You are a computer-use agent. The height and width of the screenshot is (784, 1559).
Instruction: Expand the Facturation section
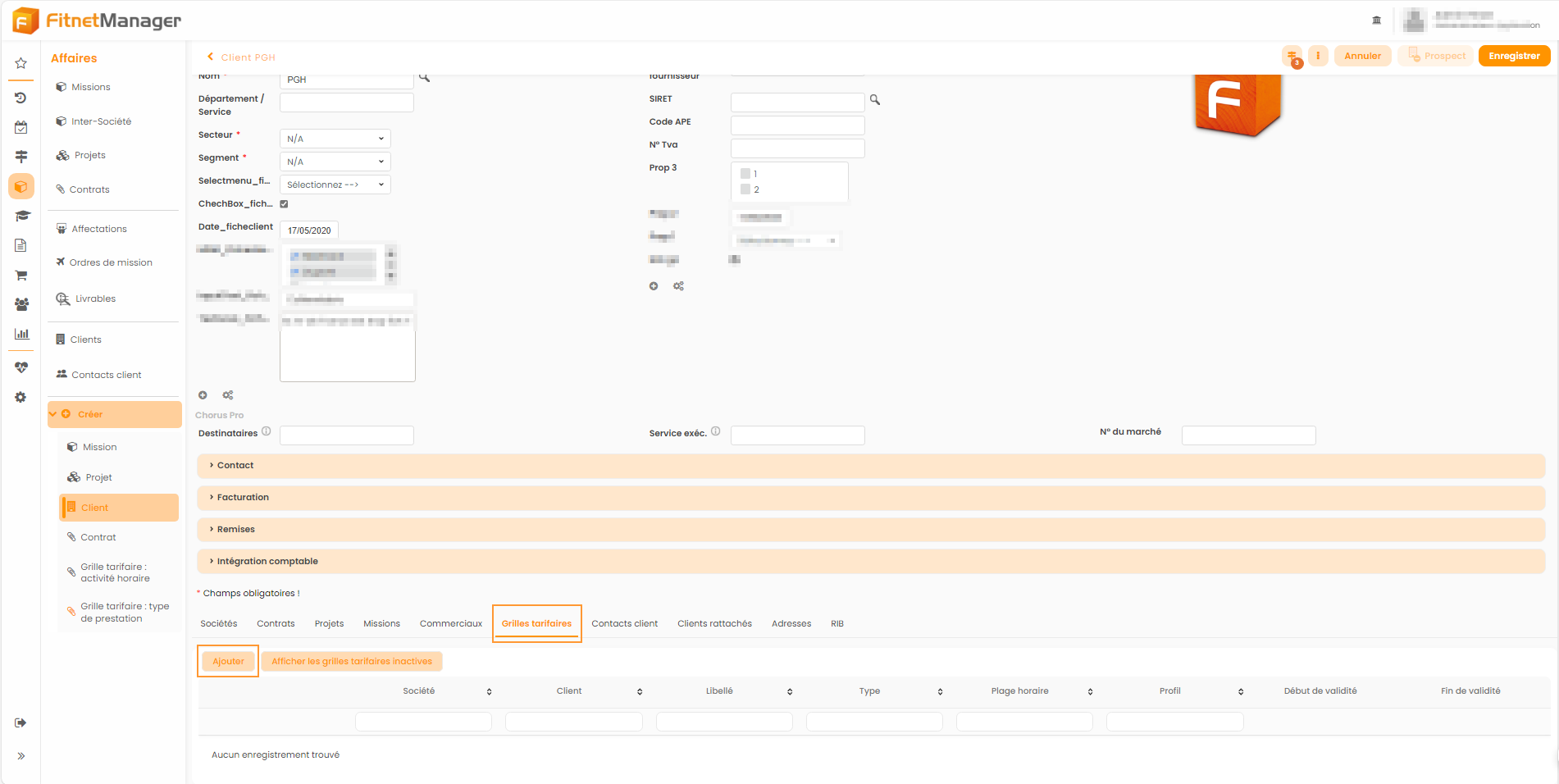tap(243, 497)
